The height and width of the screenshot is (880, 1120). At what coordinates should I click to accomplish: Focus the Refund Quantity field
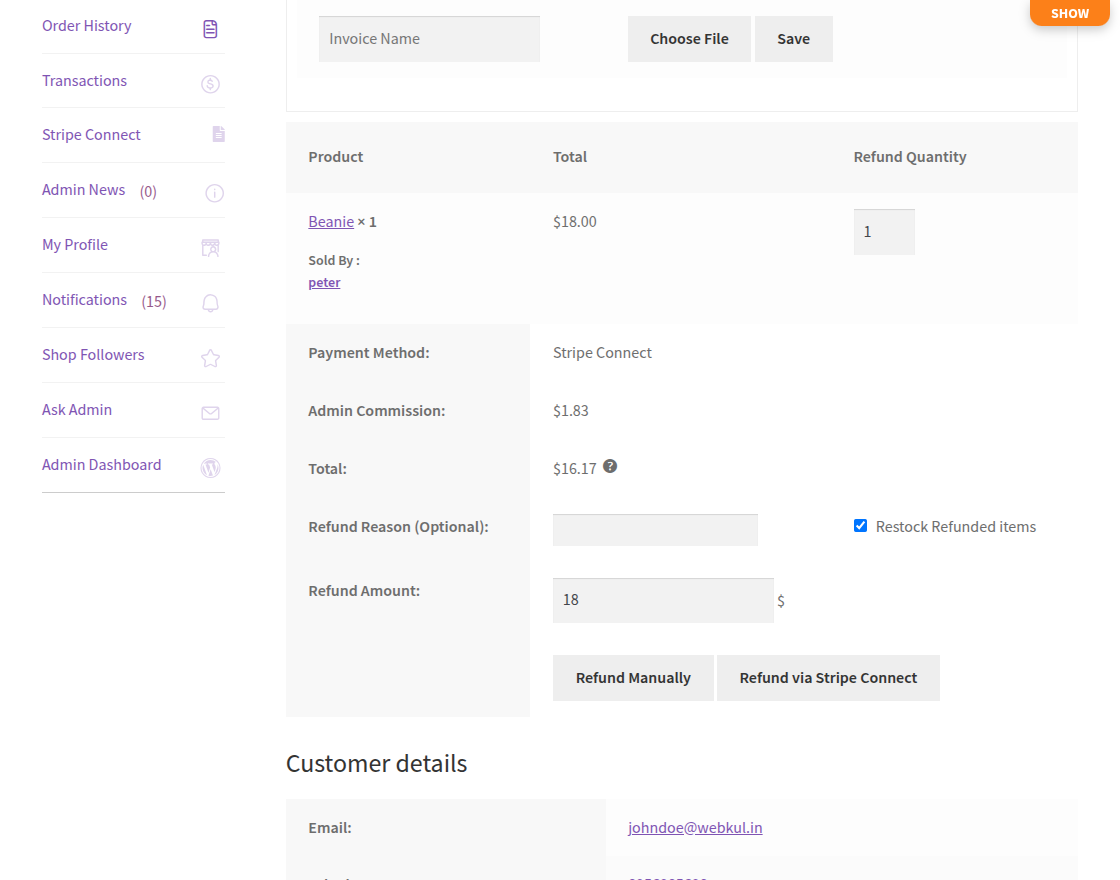tap(883, 232)
